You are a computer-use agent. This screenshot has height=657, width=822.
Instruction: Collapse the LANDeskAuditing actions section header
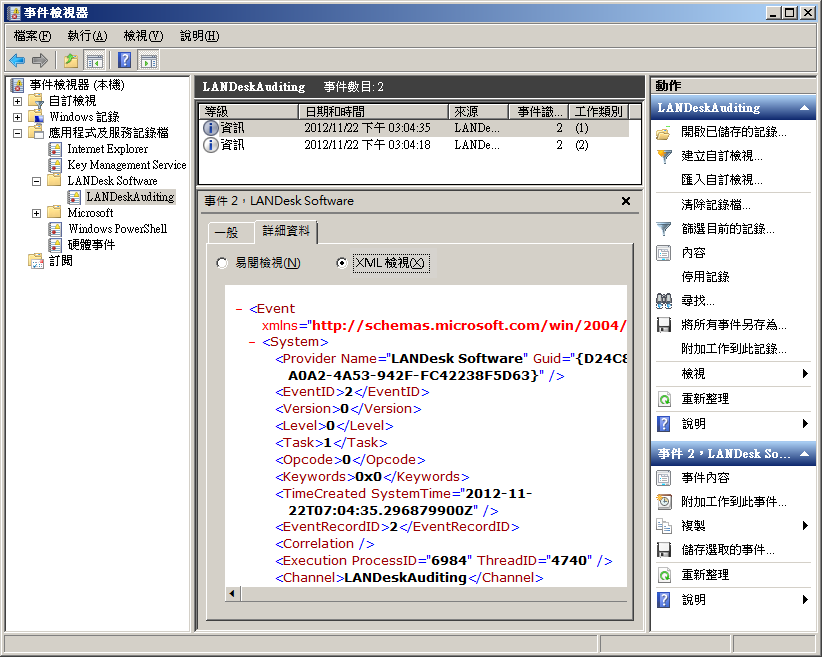pos(804,108)
